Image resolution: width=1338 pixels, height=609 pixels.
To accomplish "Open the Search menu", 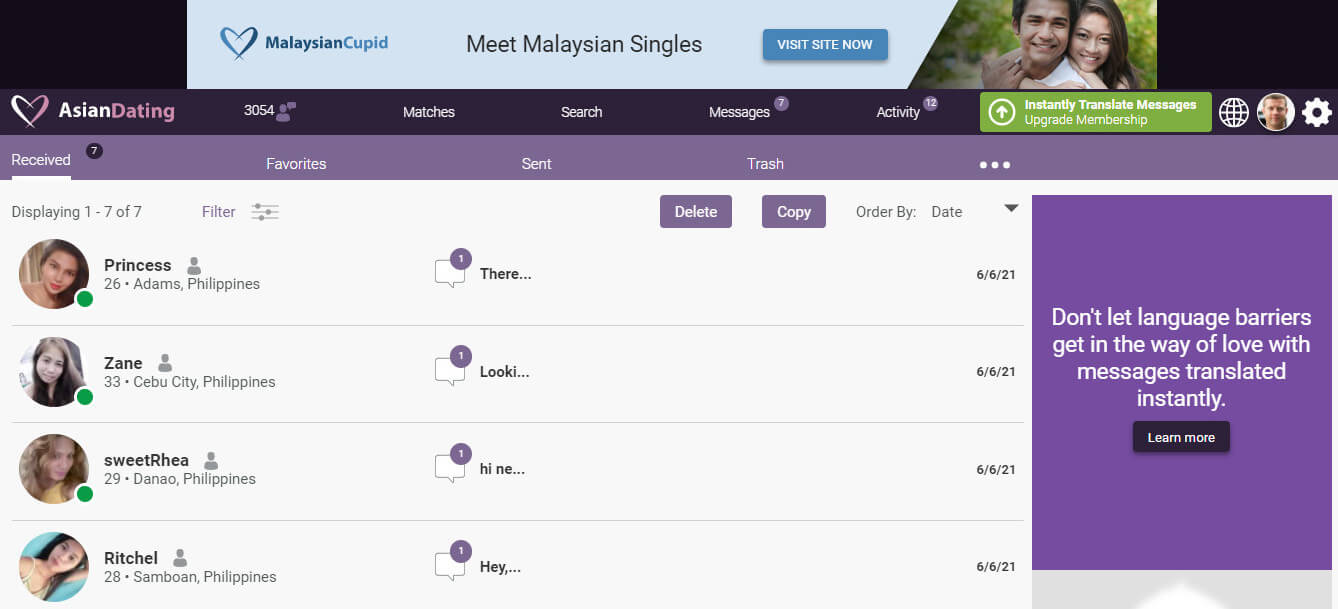I will [582, 112].
